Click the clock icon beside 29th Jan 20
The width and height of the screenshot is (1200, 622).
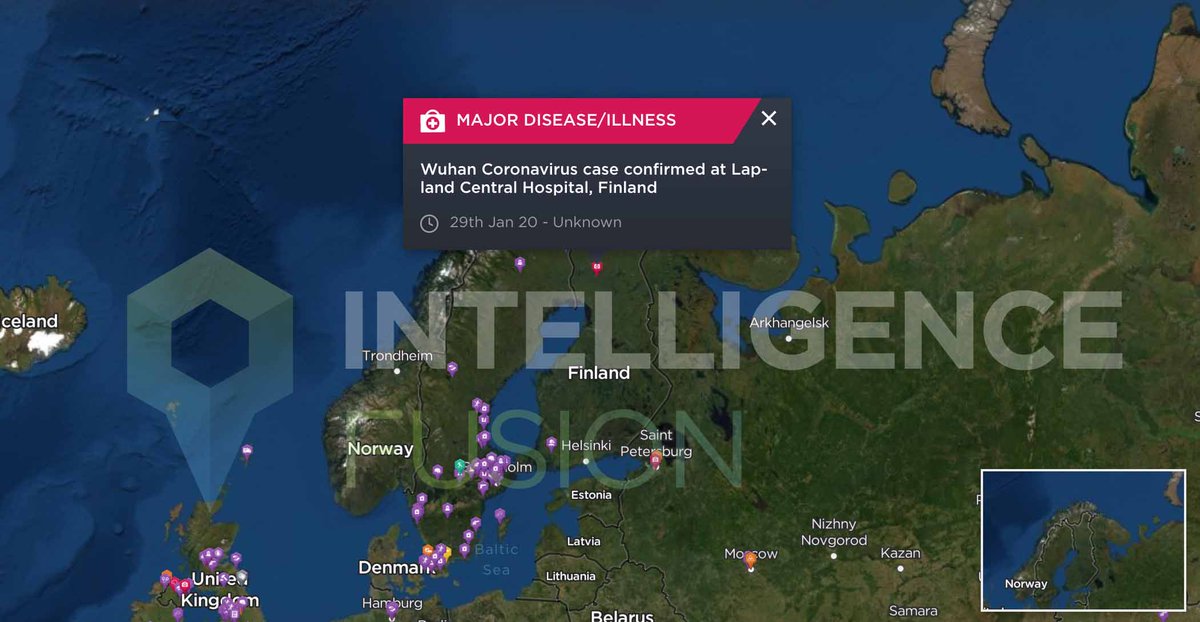tap(429, 223)
